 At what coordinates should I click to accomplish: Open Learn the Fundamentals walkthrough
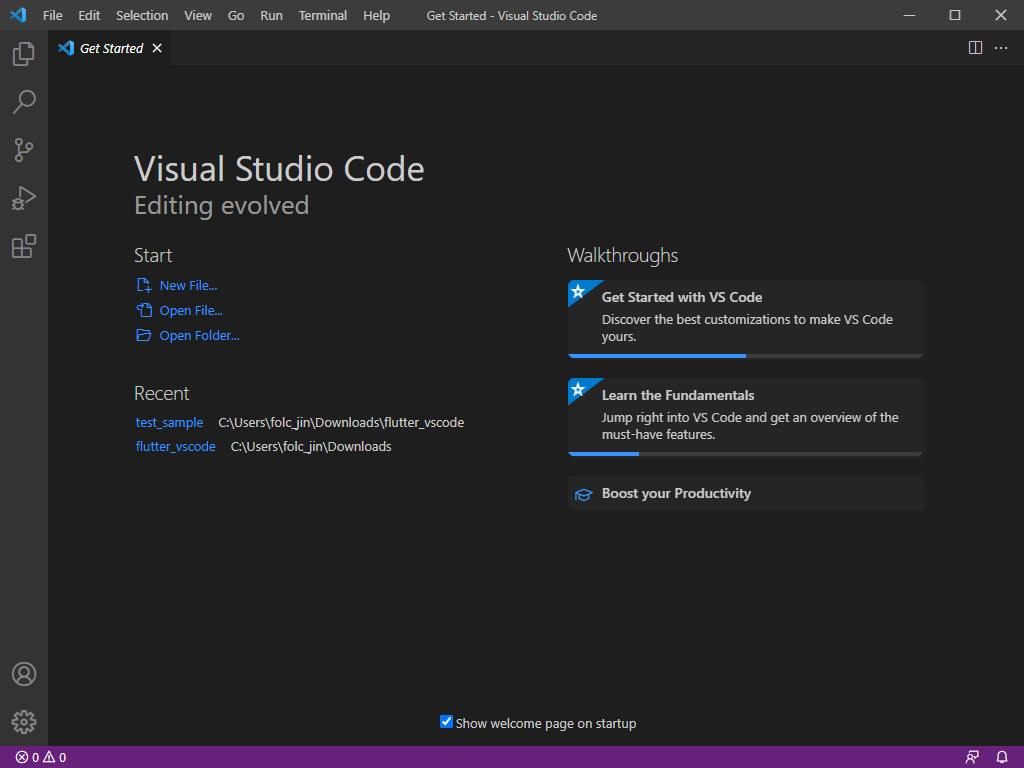coord(745,417)
